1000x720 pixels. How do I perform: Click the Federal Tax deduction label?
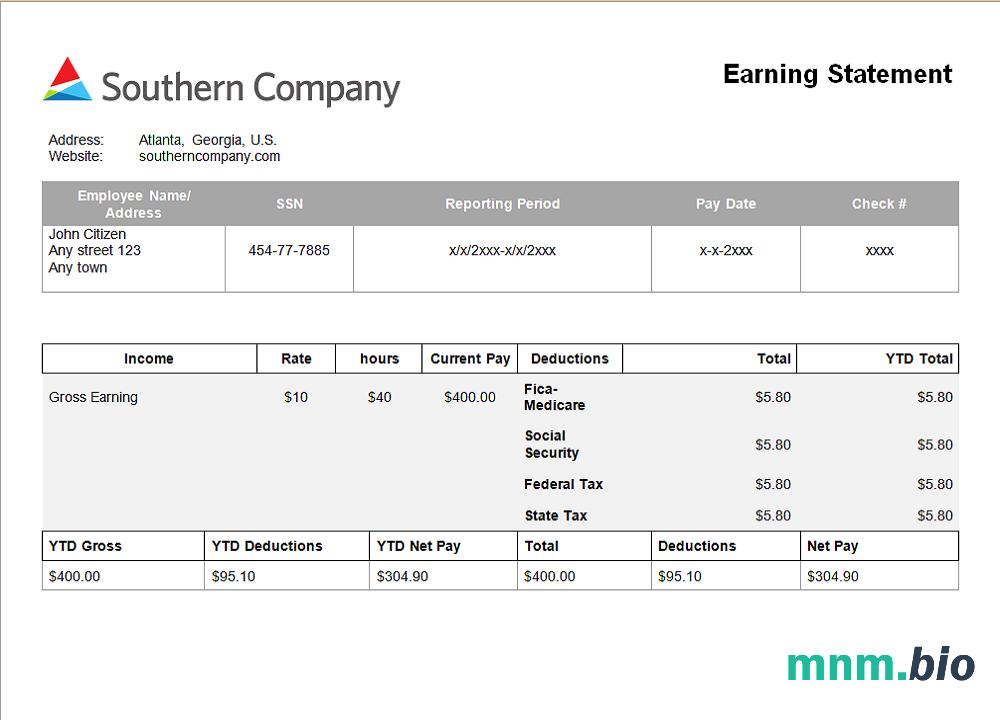tap(563, 484)
